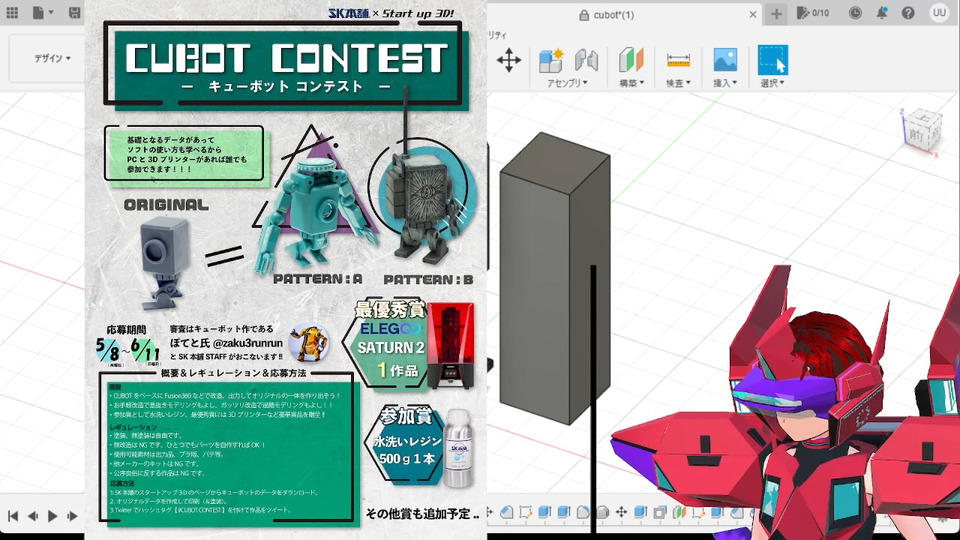The image size is (960, 540).
Task: Select the Combine feature in the timeline
Action: coord(659,512)
